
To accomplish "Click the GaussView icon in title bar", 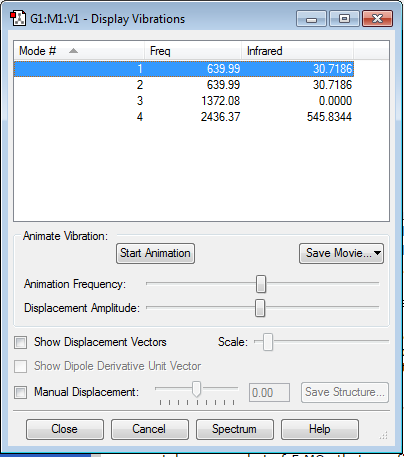I will pyautogui.click(x=18, y=18).
